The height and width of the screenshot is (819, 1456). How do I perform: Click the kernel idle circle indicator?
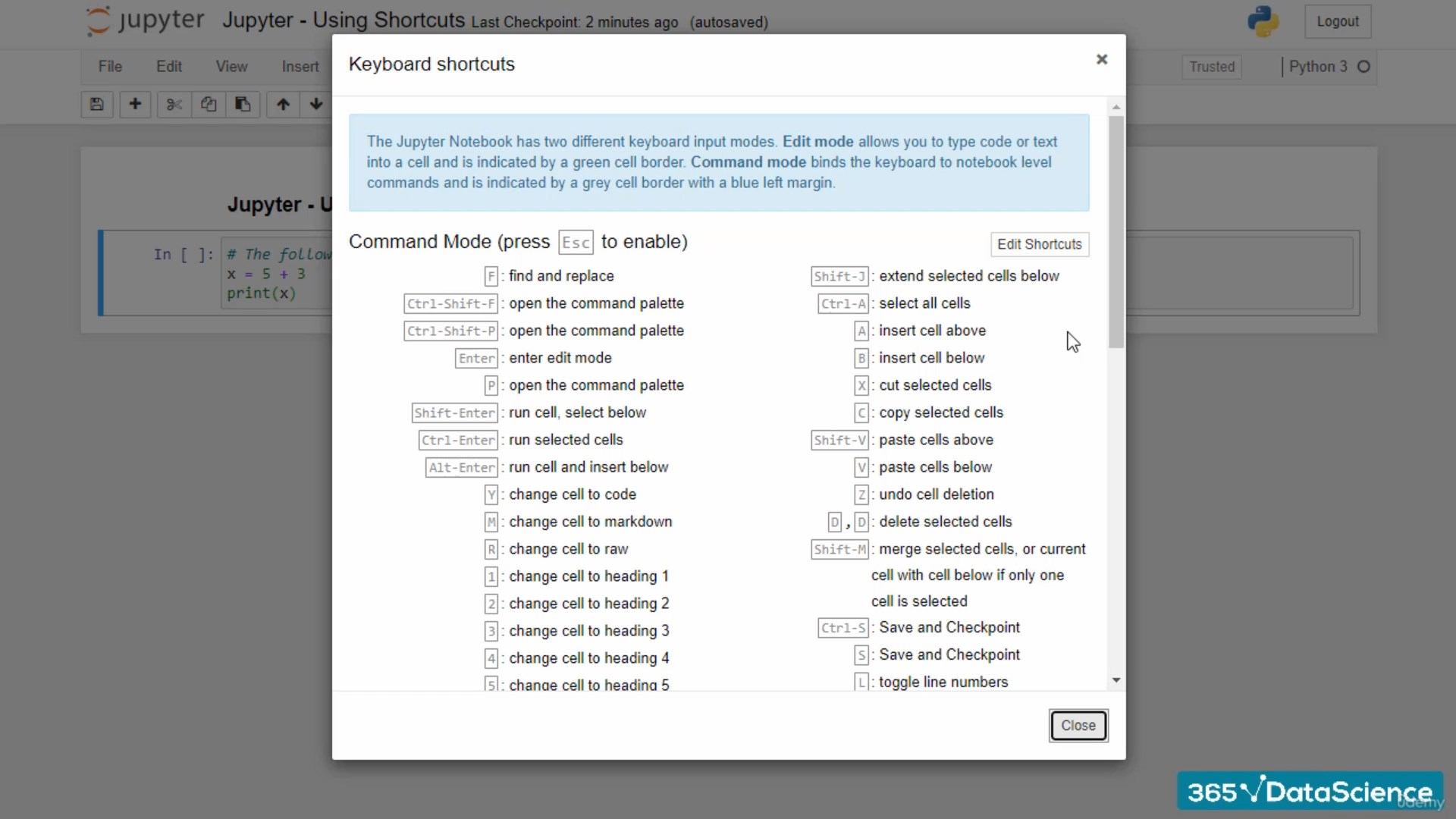point(1363,67)
